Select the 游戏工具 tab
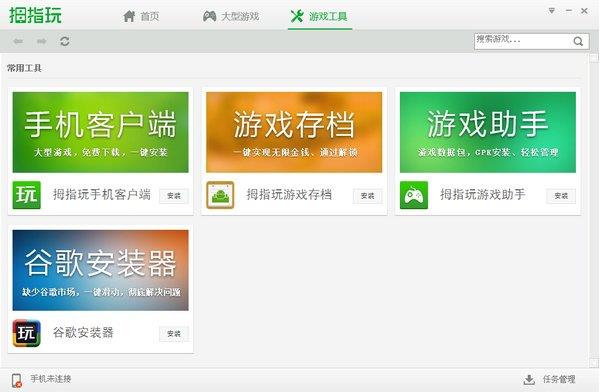The height and width of the screenshot is (392, 600). point(319,16)
